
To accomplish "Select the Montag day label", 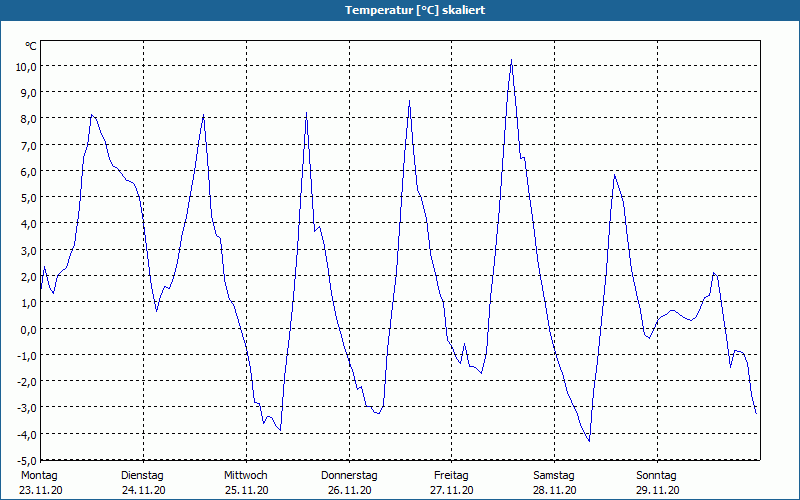I will 39,476.
